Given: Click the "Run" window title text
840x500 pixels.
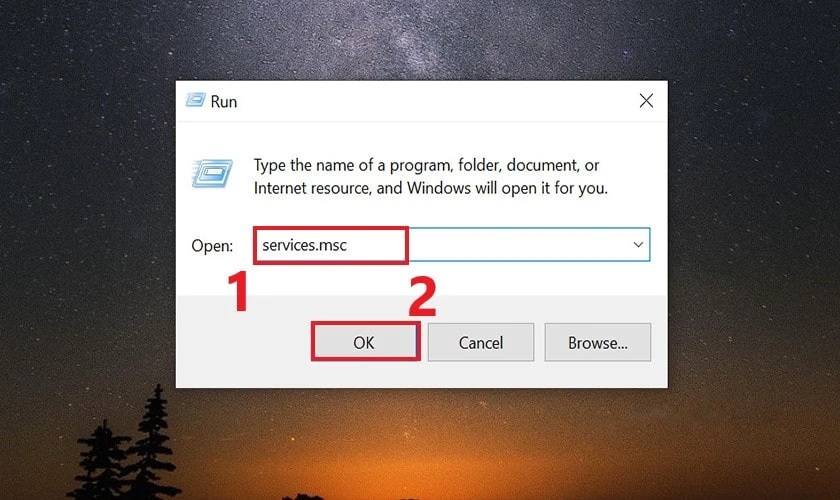Looking at the screenshot, I should [224, 101].
